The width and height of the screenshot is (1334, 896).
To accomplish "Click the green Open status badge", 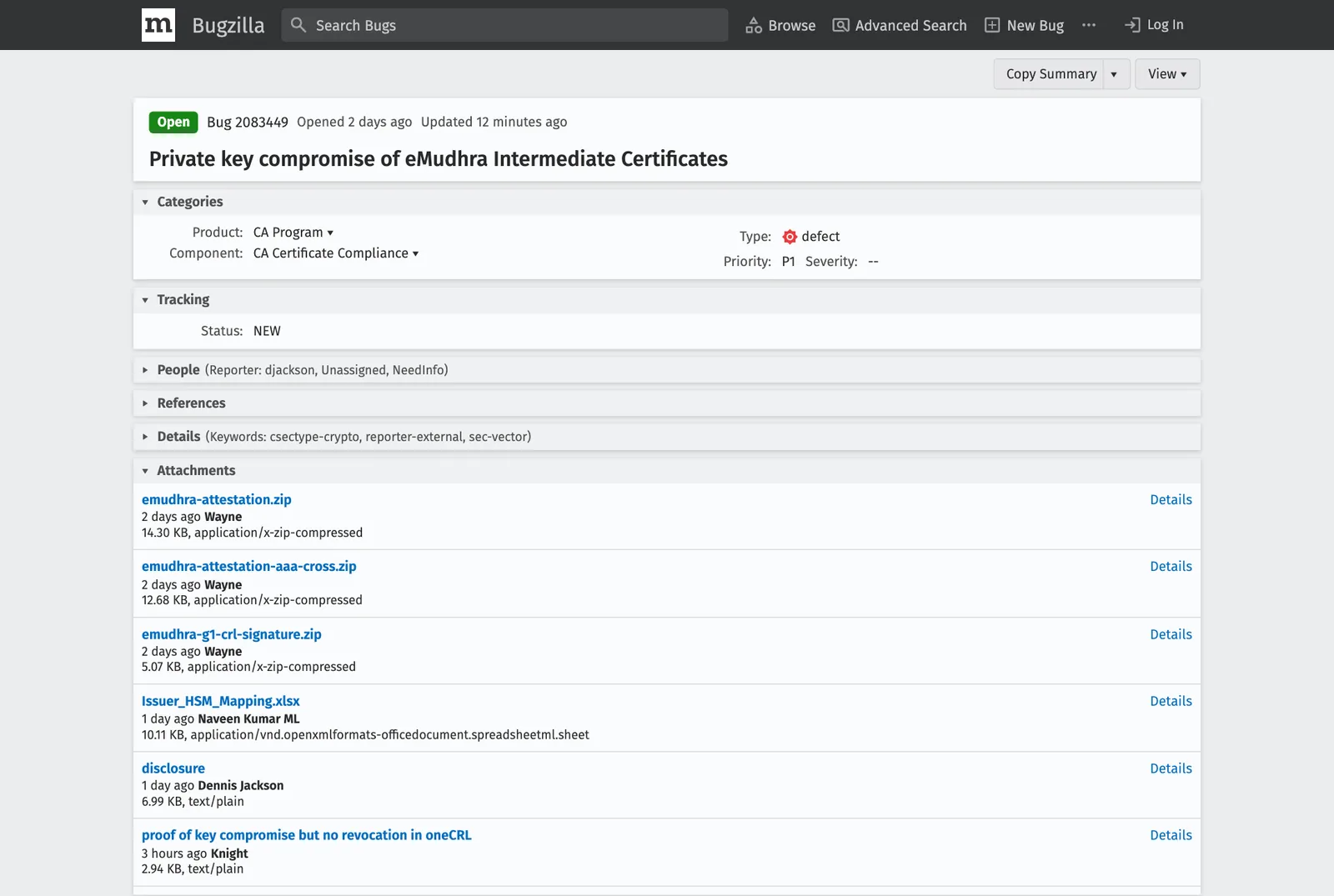I will pos(173,123).
